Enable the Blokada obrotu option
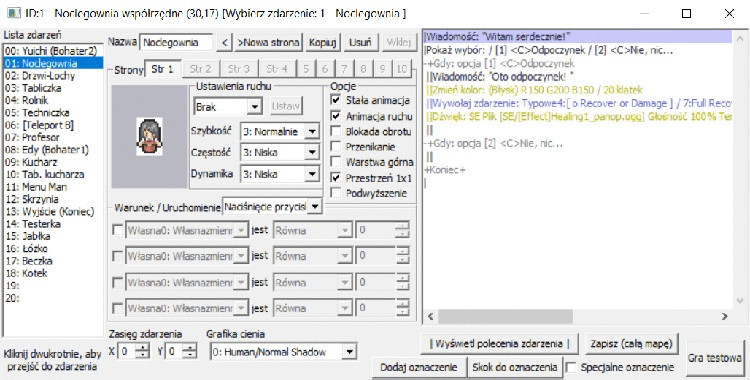 point(336,131)
